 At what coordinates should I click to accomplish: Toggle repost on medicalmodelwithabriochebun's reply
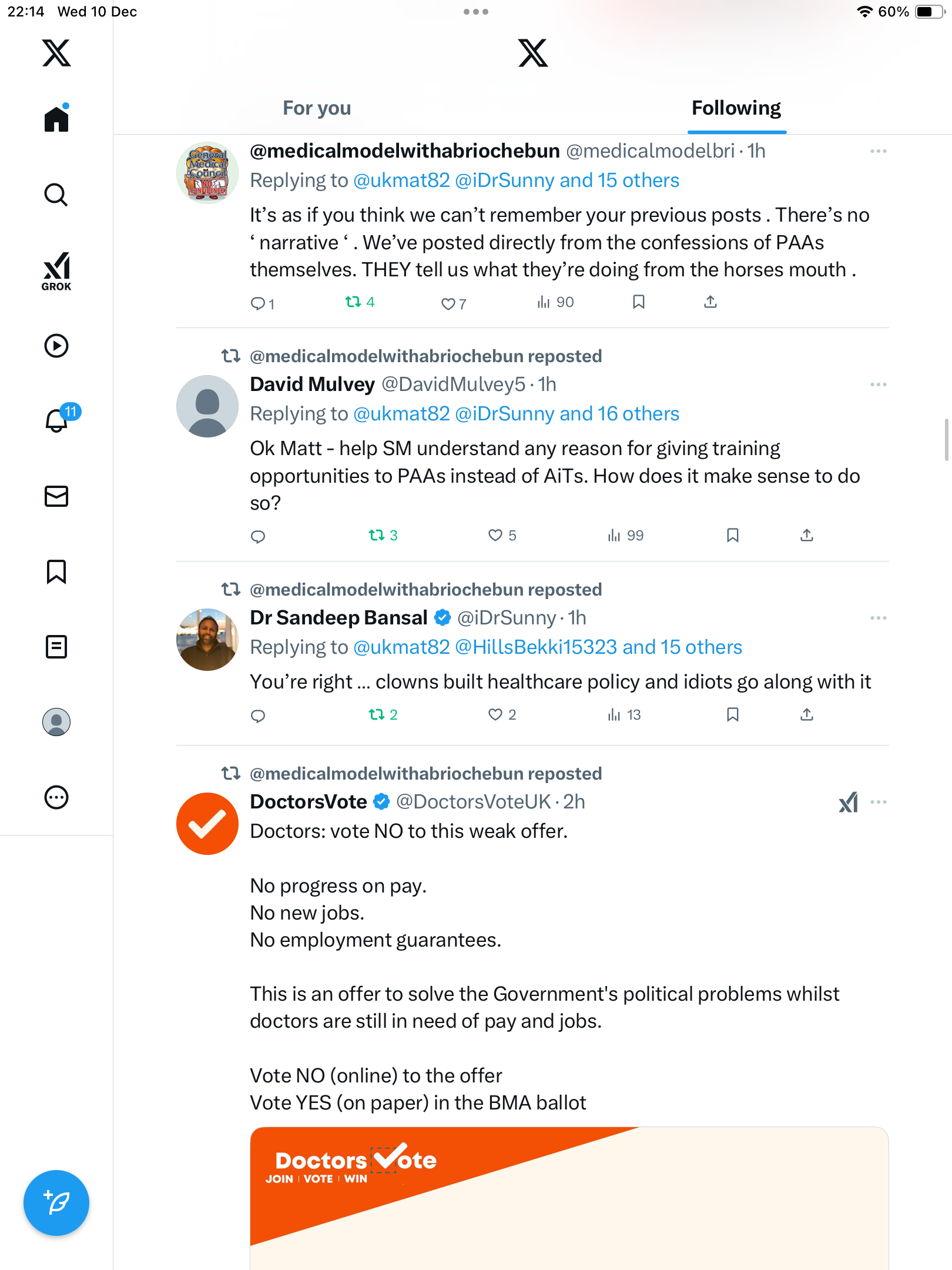coord(353,302)
